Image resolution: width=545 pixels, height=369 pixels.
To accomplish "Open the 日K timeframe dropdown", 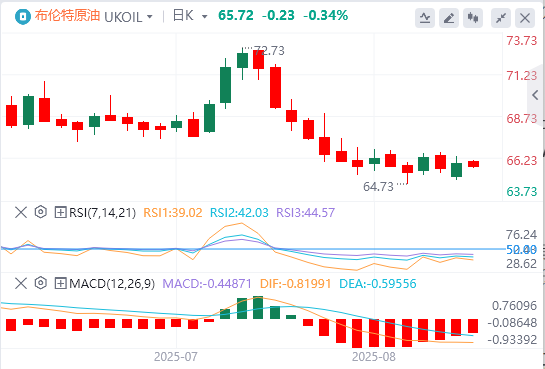I will click(190, 16).
